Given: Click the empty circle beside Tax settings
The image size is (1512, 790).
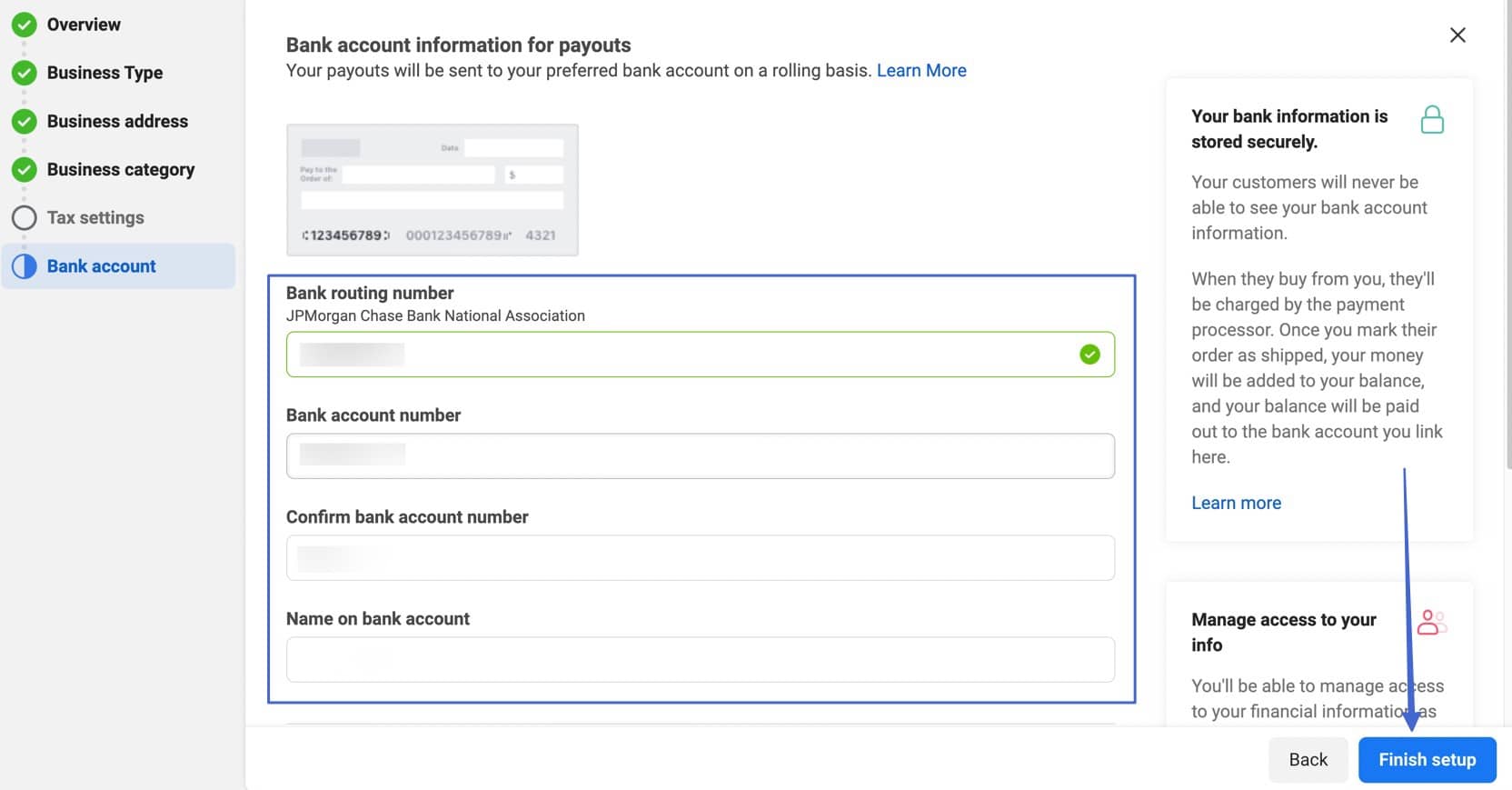Looking at the screenshot, I should pyautogui.click(x=25, y=217).
